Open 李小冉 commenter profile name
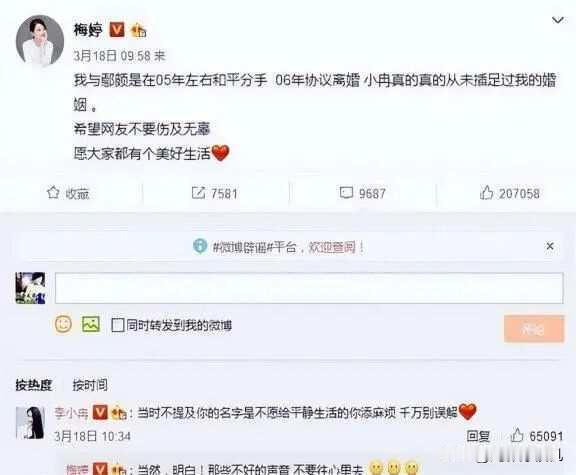 (71, 413)
